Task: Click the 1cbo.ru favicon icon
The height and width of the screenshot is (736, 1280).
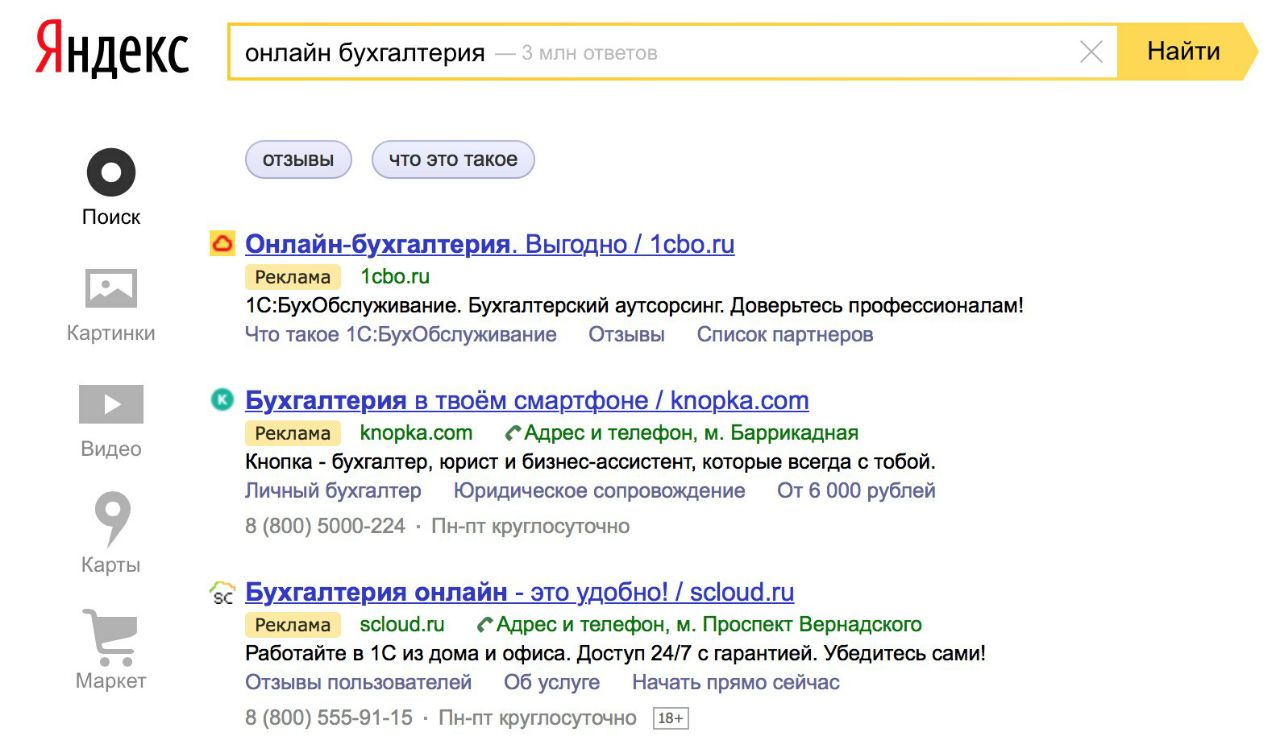Action: click(221, 243)
